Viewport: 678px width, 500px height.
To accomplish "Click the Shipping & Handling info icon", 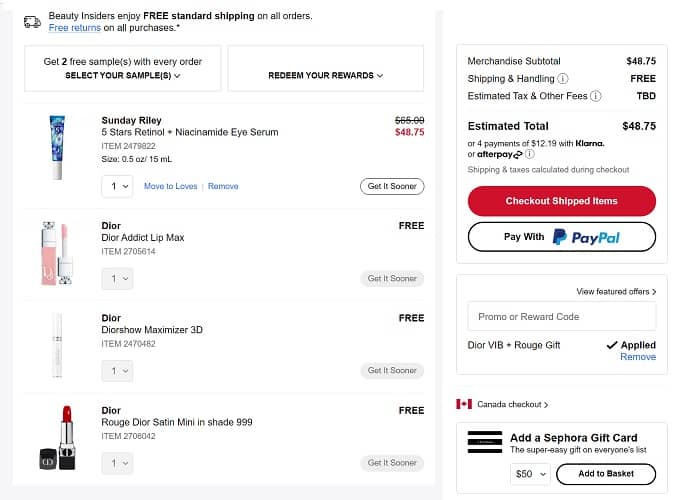I will tap(563, 79).
